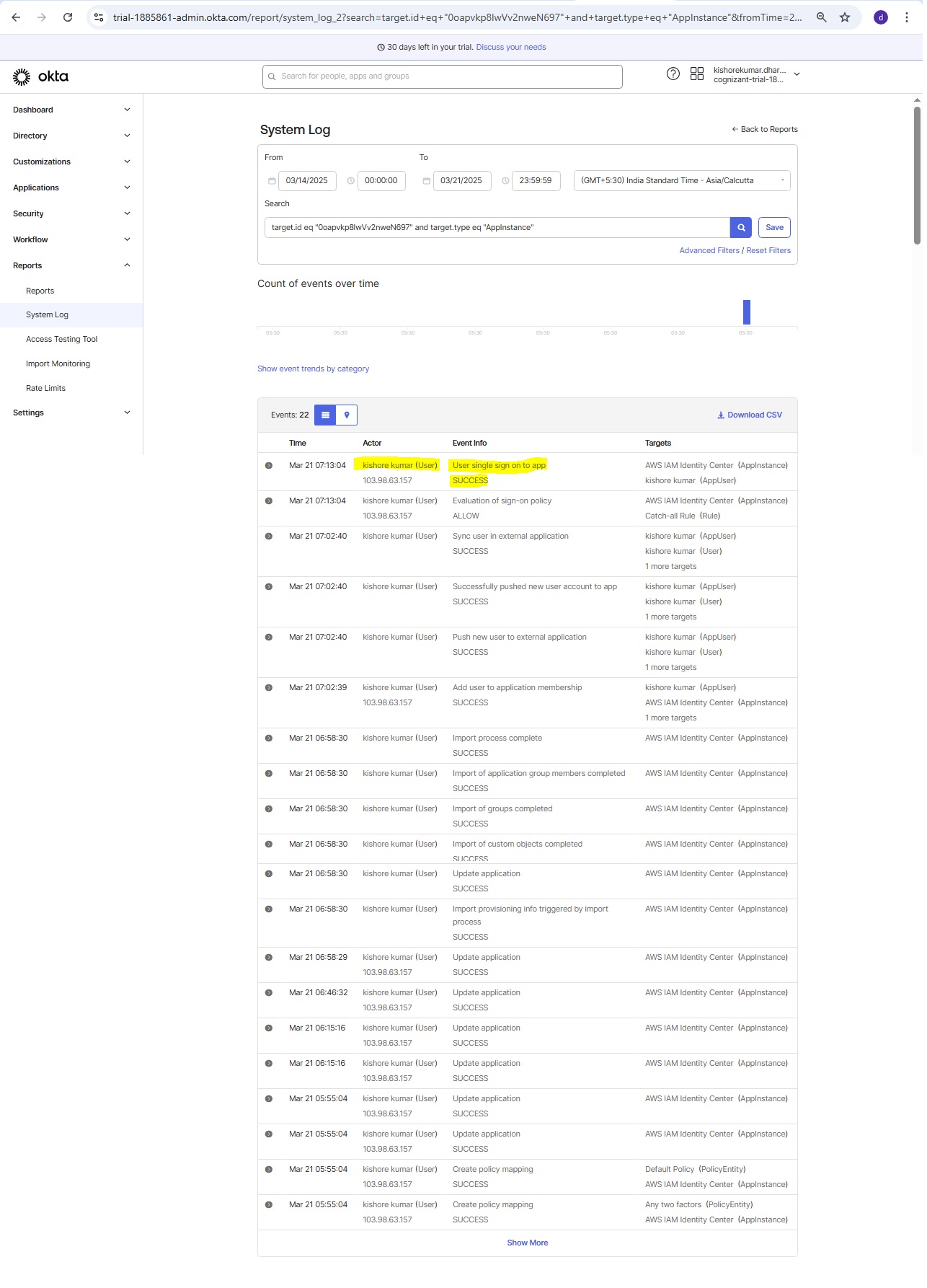927x1288 pixels.
Task: Switch to list view of events
Action: [x=325, y=415]
